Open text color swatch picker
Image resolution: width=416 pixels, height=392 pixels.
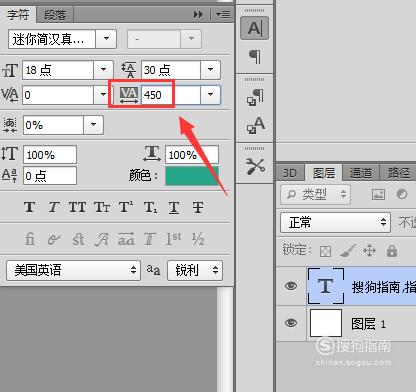(192, 176)
